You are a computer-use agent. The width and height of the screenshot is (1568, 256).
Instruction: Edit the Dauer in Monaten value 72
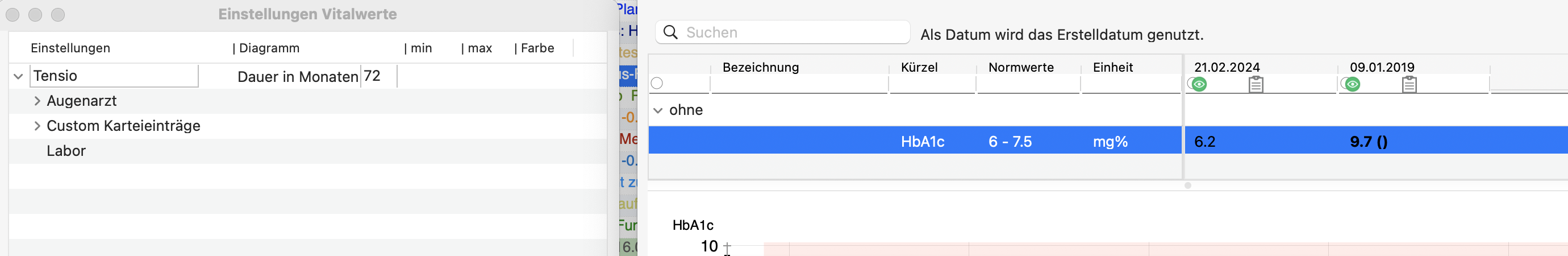[x=378, y=76]
